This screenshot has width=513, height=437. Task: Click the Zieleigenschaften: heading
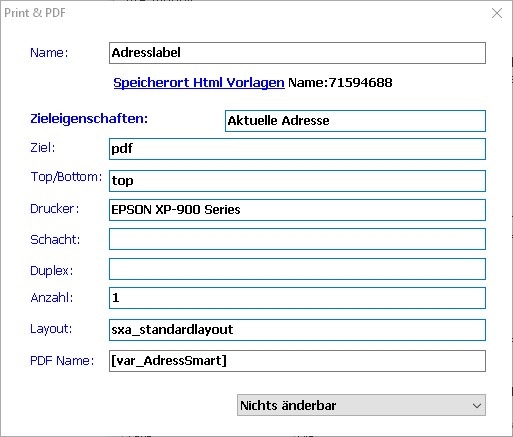click(x=89, y=119)
